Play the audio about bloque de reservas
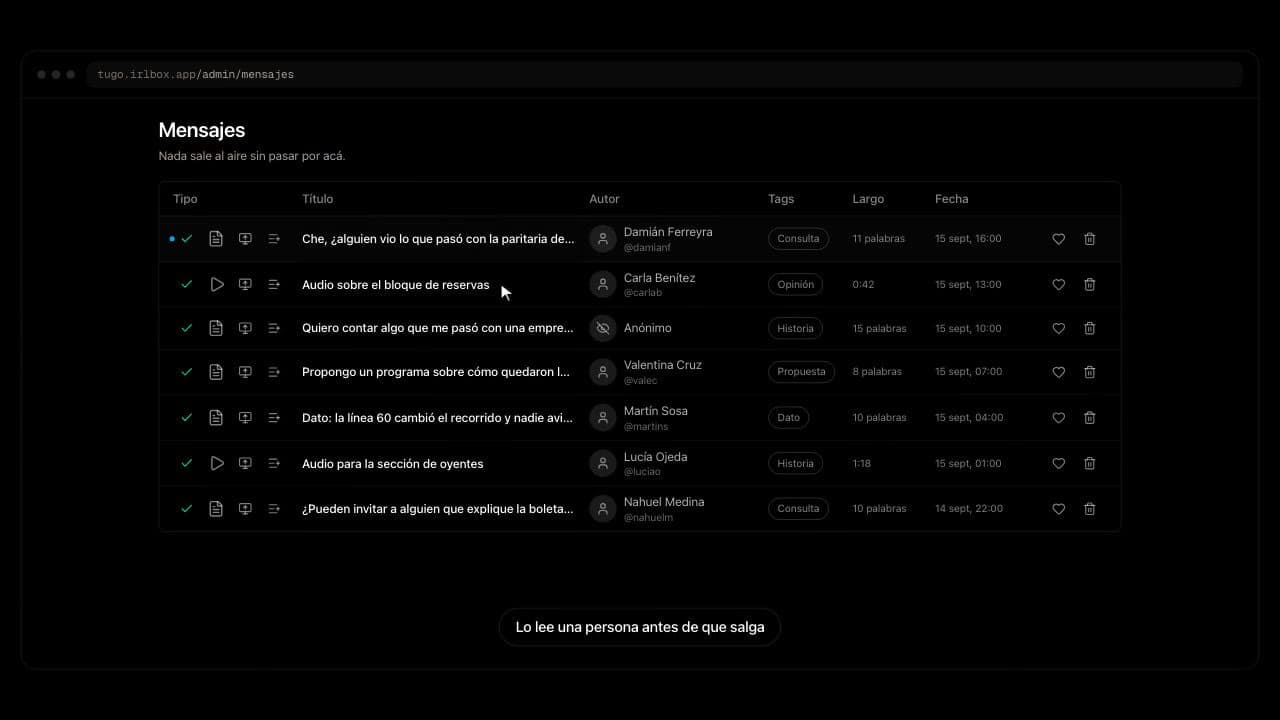The width and height of the screenshot is (1280, 720). [x=216, y=285]
